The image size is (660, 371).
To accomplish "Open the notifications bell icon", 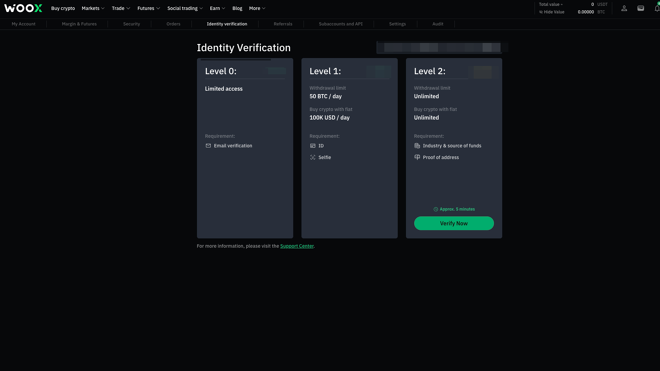I will 657,8.
